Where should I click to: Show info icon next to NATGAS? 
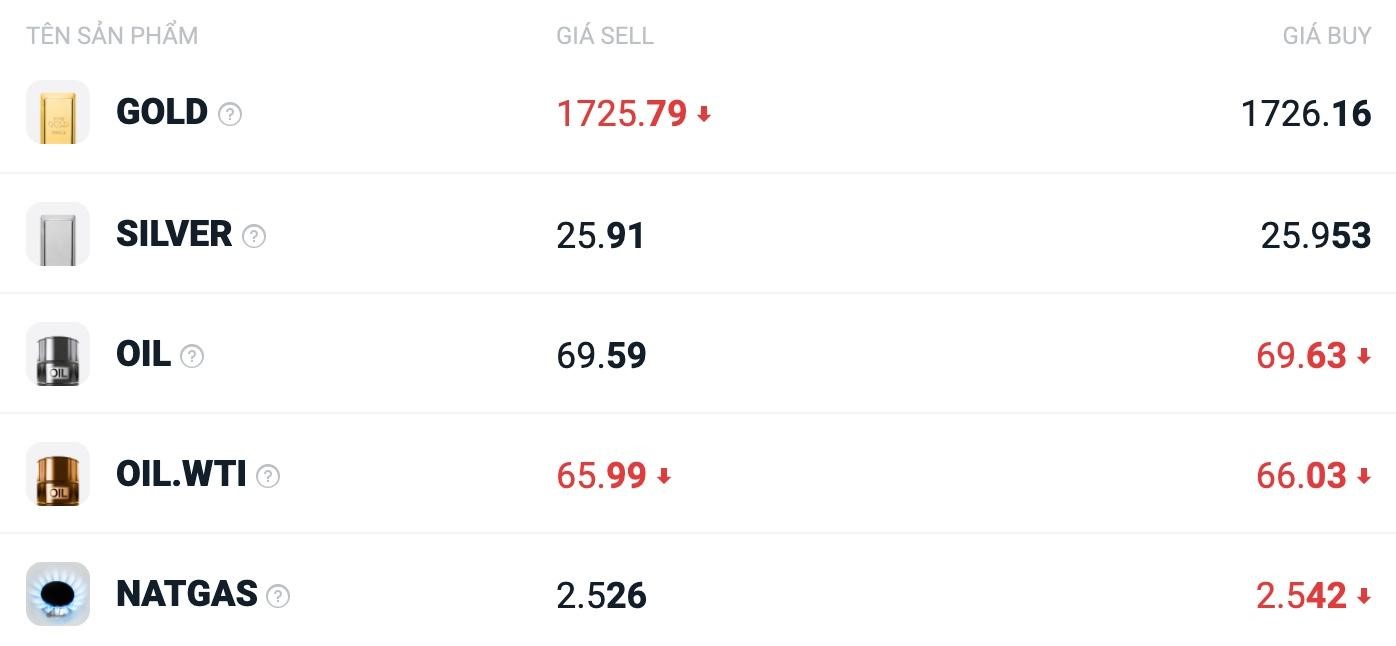click(278, 596)
